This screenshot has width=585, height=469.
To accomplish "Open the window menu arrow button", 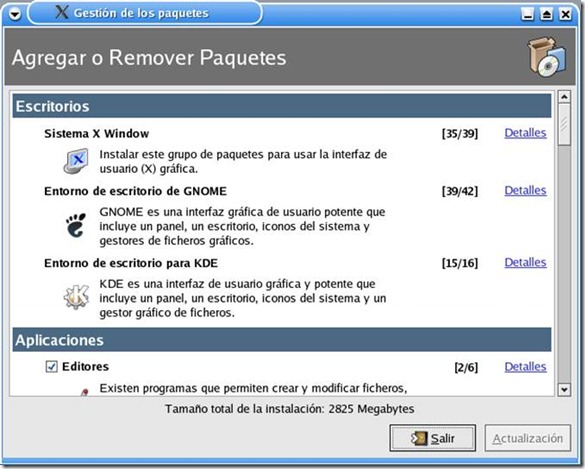I will pos(15,14).
